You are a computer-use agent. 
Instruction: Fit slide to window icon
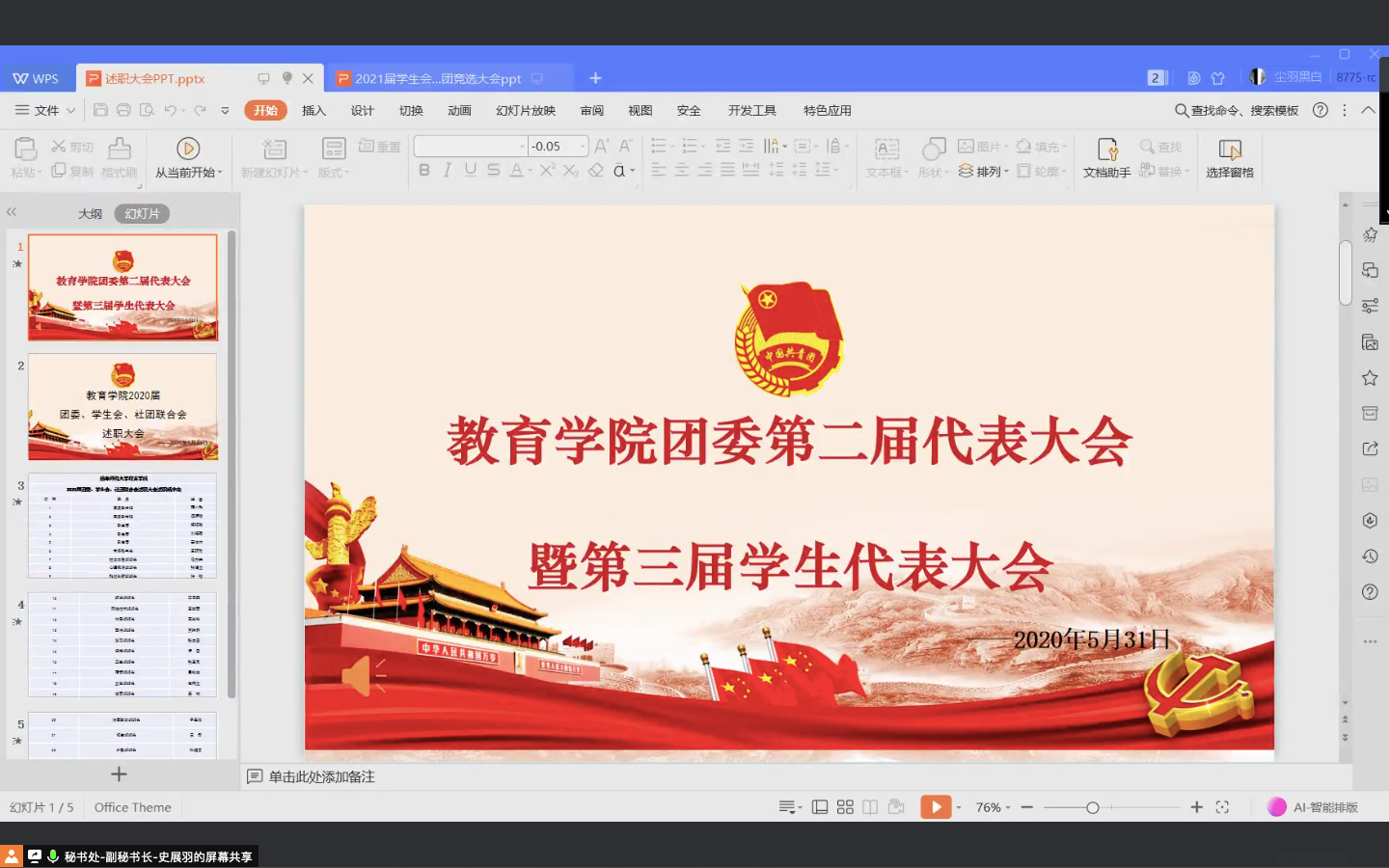click(x=1222, y=807)
